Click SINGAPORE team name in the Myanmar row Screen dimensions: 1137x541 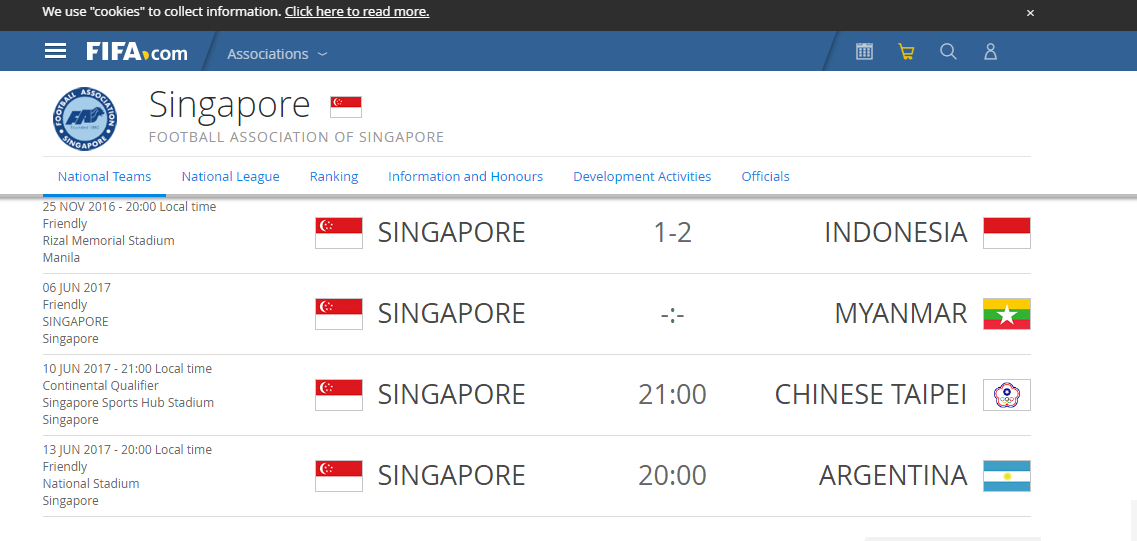click(x=451, y=314)
